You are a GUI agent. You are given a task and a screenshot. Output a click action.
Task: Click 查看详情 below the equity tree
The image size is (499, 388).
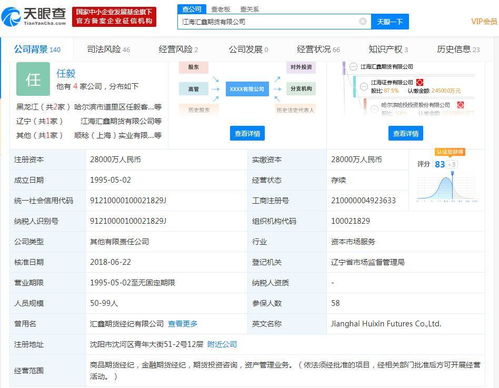pyautogui.click(x=406, y=133)
